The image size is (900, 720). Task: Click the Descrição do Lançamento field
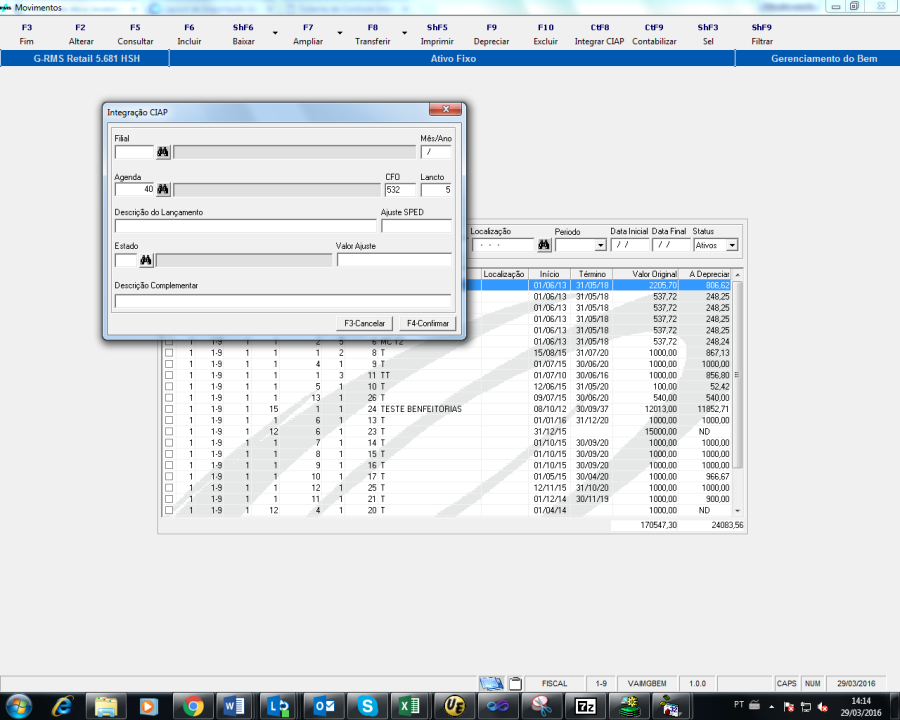pyautogui.click(x=246, y=226)
